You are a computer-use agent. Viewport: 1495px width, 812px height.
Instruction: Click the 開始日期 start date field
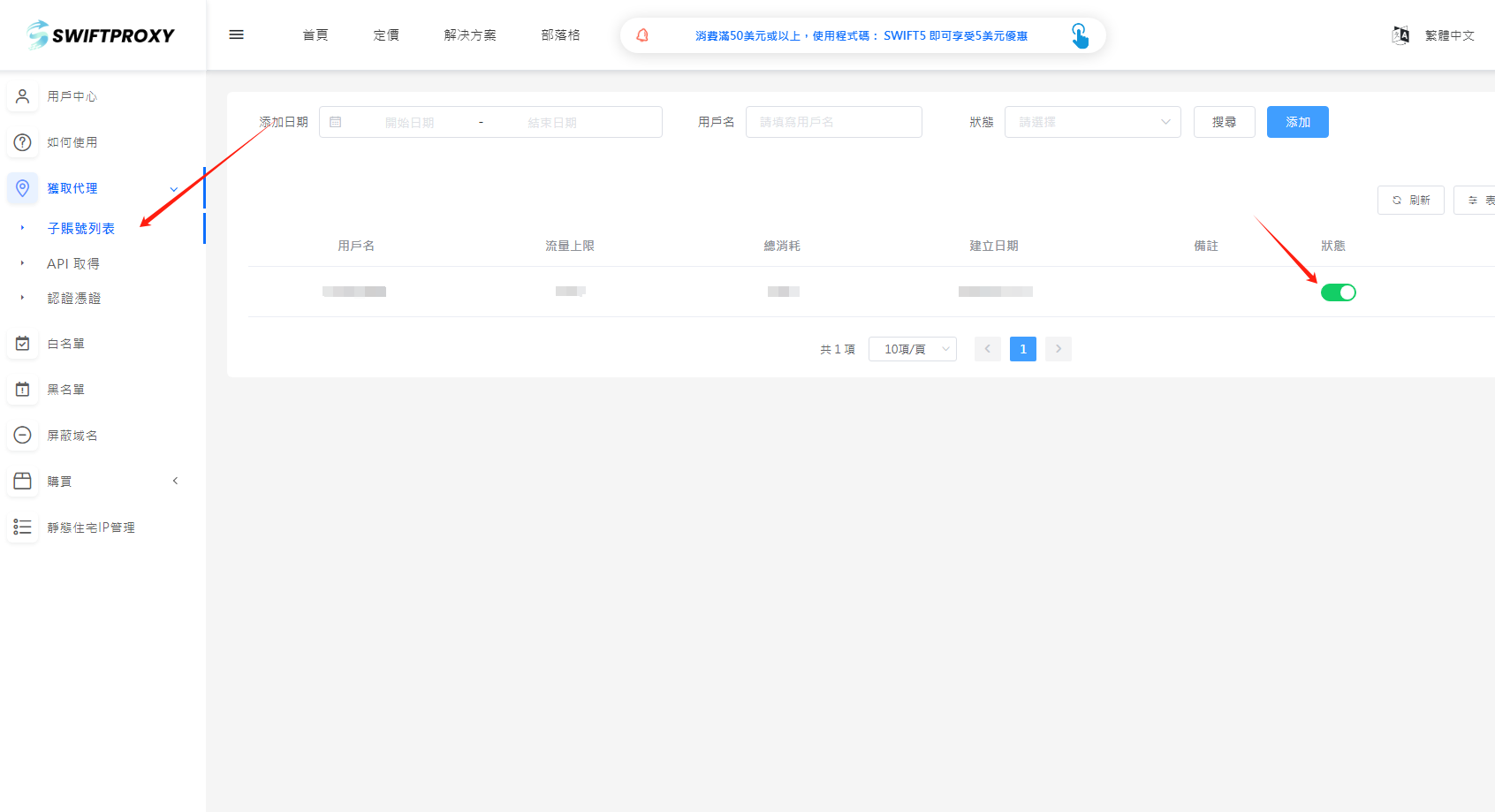tap(409, 123)
